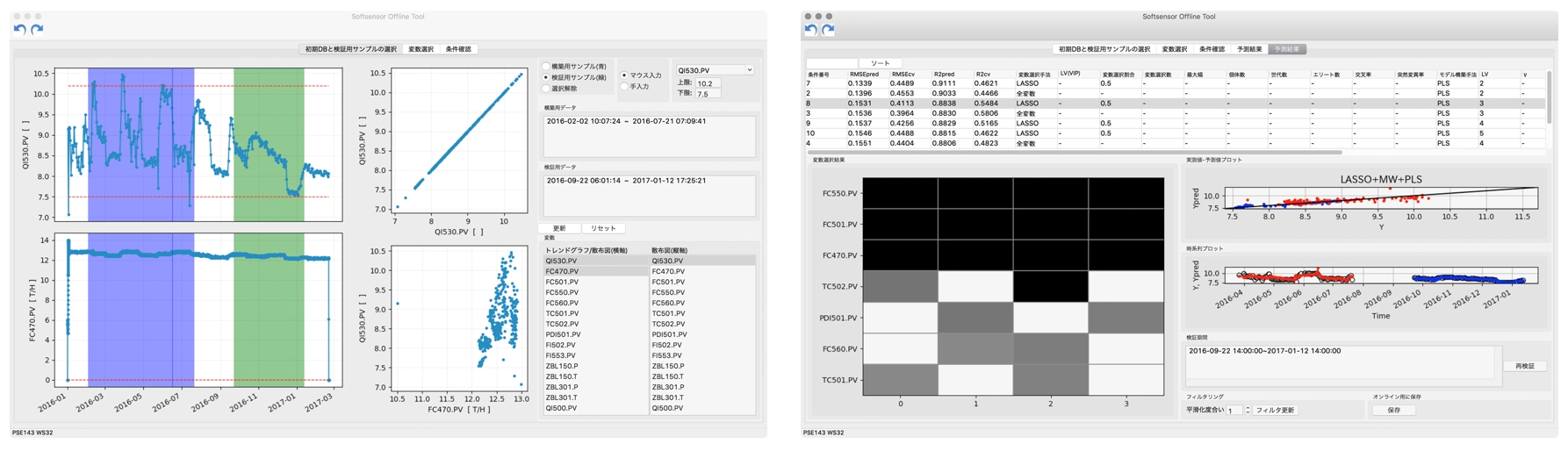Open the QI530.PV variable dropdown
The height and width of the screenshot is (451, 1568).
pyautogui.click(x=715, y=70)
